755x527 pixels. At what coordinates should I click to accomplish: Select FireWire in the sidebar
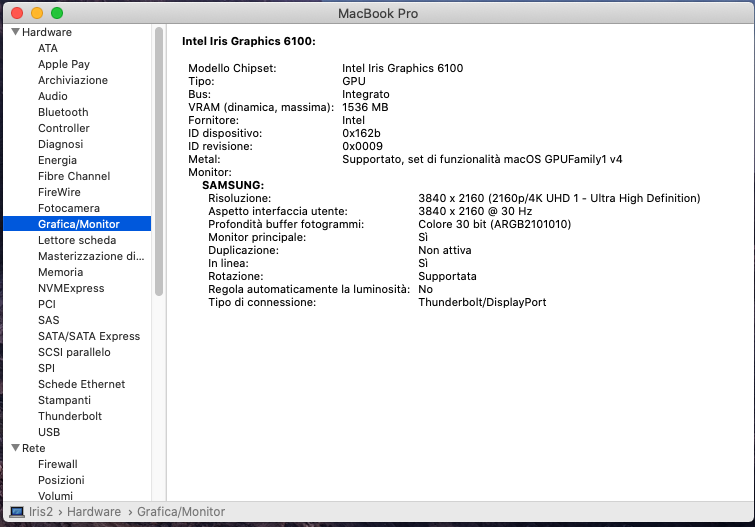(59, 192)
